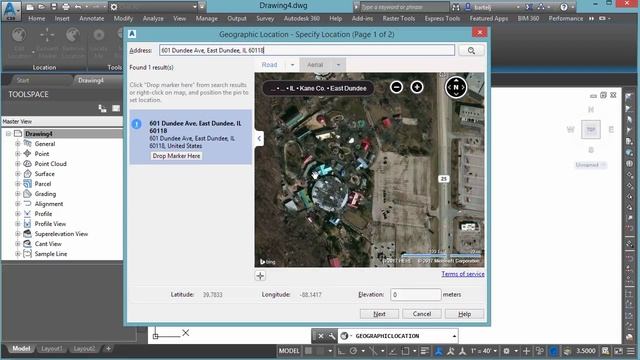The width and height of the screenshot is (640, 360).
Task: Toggle grid display in status bar
Action: [x=309, y=351]
